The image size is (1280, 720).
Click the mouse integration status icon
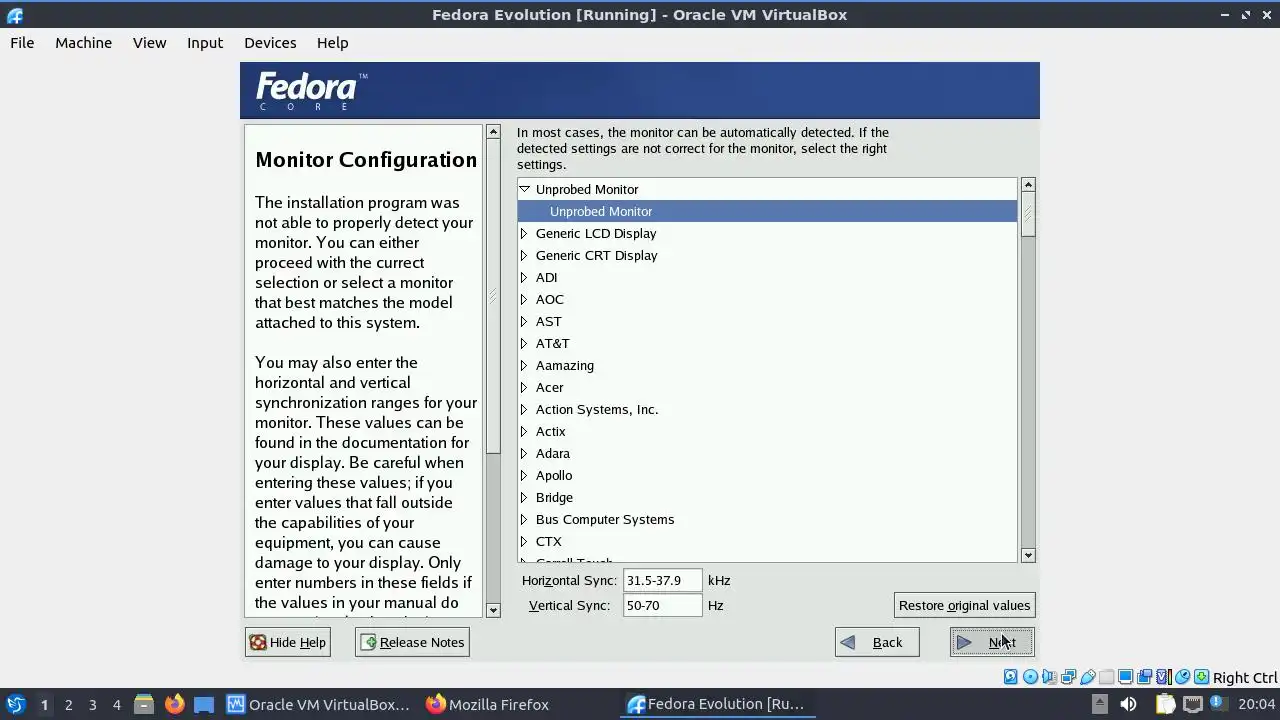pyautogui.click(x=1182, y=677)
